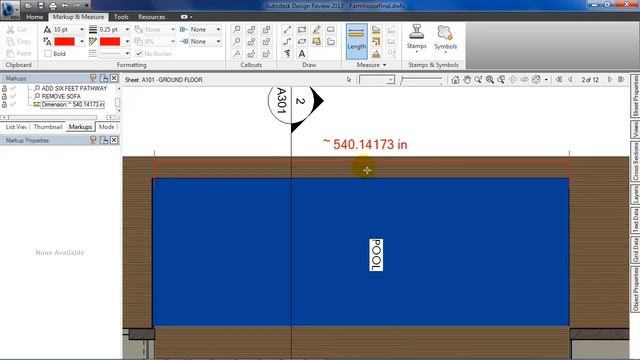This screenshot has width=640, height=360.
Task: Toggle auto-hide pin on Markup Properties palette
Action: [x=93, y=140]
